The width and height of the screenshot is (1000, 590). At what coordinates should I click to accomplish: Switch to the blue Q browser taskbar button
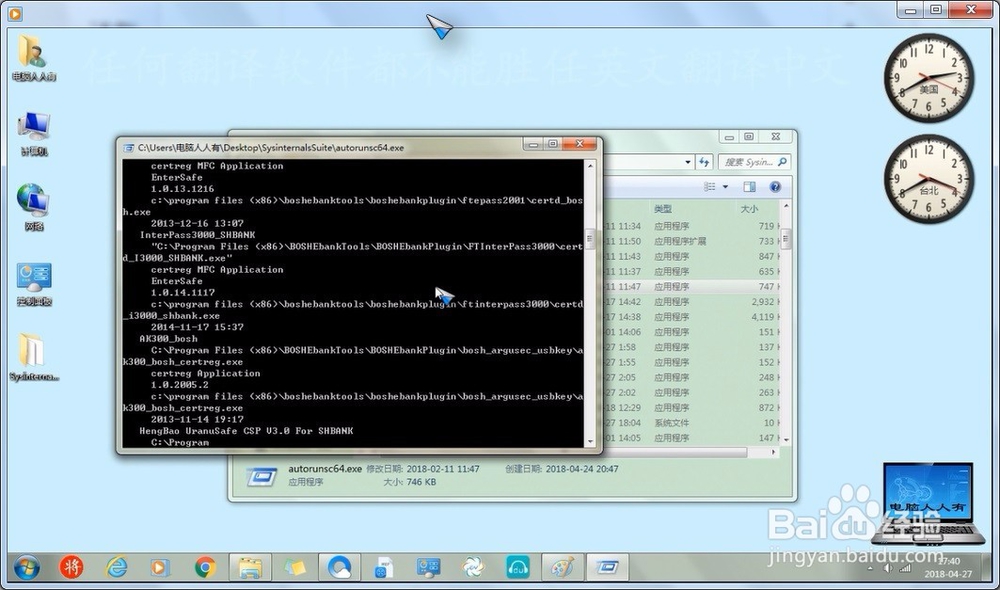pyautogui.click(x=339, y=566)
